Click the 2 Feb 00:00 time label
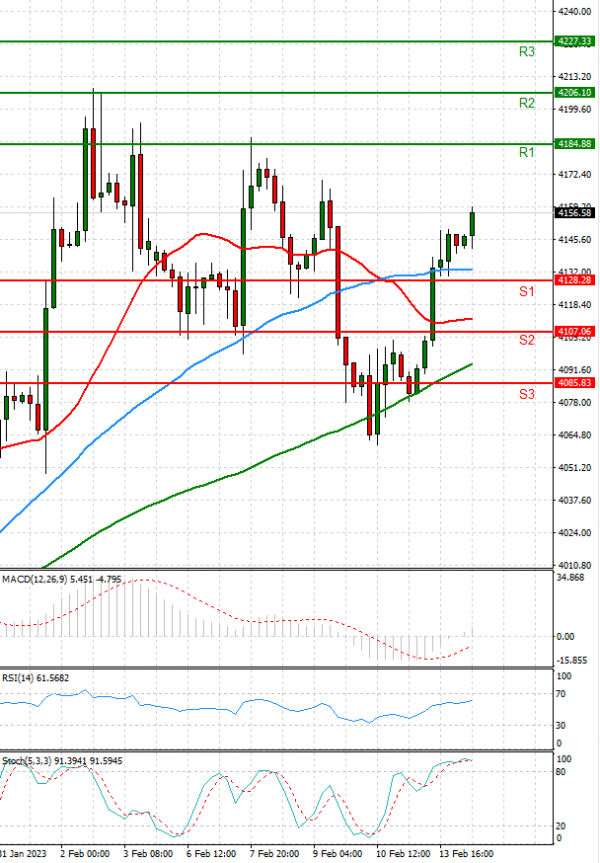 pyautogui.click(x=85, y=854)
